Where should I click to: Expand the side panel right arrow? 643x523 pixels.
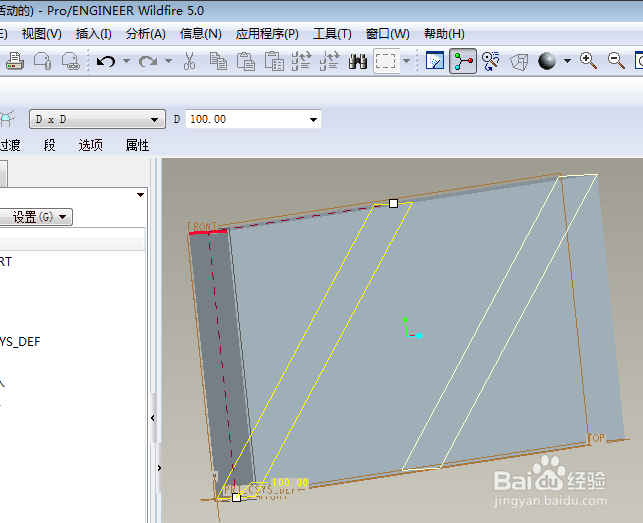click(x=159, y=468)
